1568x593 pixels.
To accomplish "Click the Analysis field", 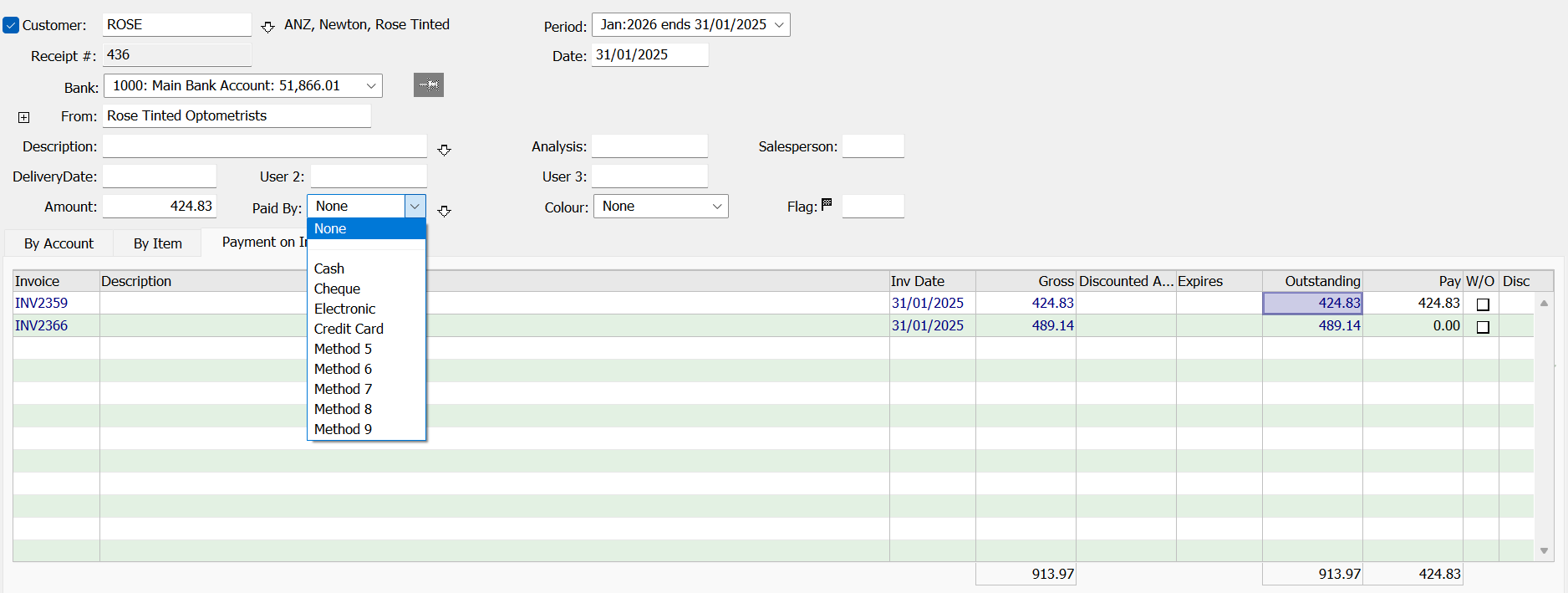I will [x=649, y=146].
